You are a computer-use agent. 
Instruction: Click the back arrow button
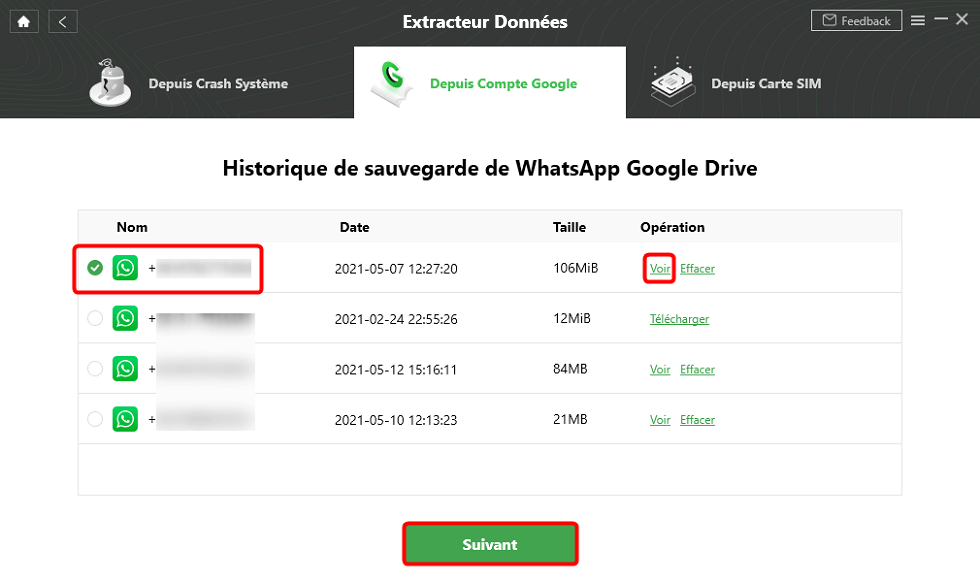click(x=62, y=22)
